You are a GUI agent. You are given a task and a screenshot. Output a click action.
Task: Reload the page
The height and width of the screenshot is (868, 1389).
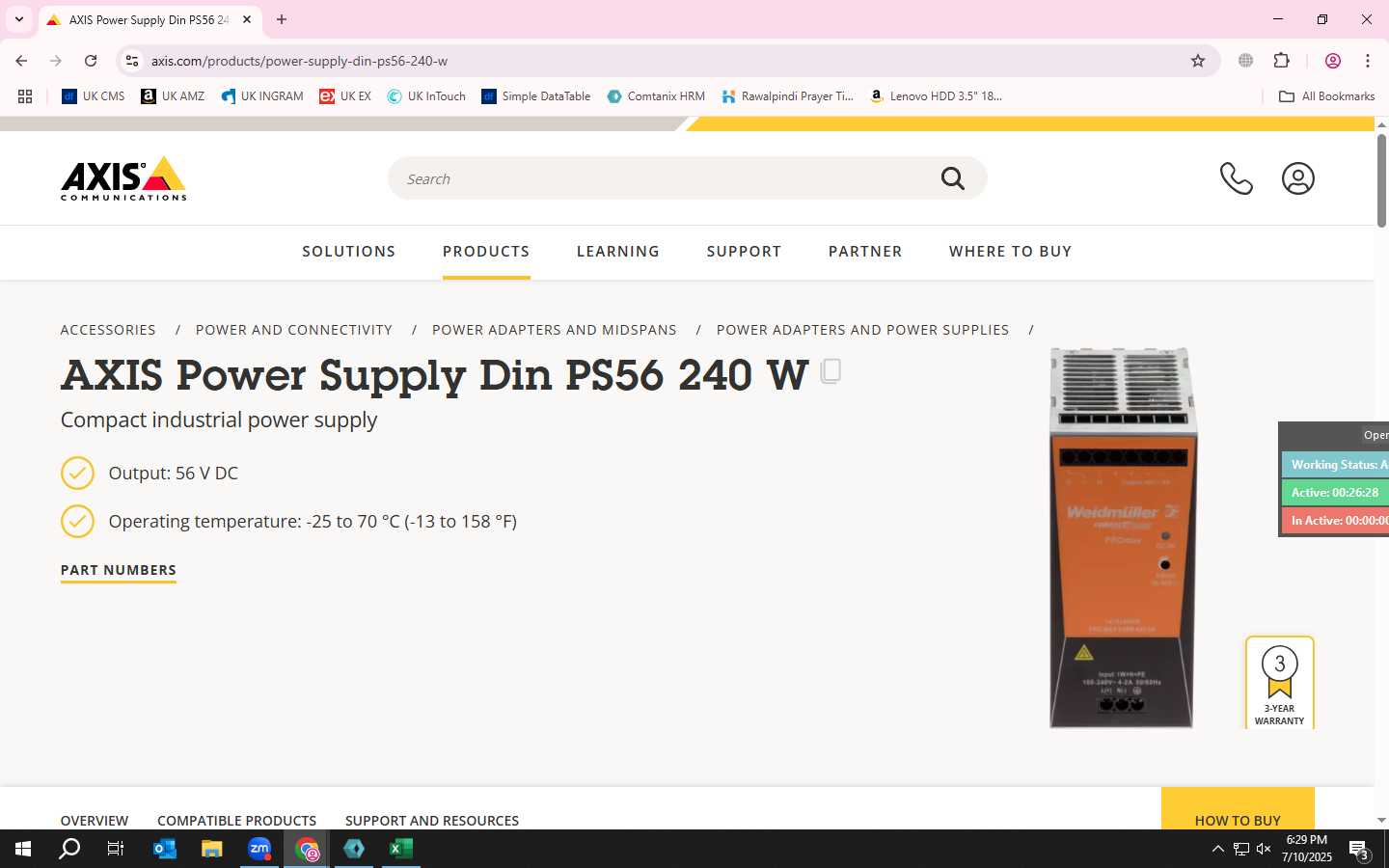[91, 61]
